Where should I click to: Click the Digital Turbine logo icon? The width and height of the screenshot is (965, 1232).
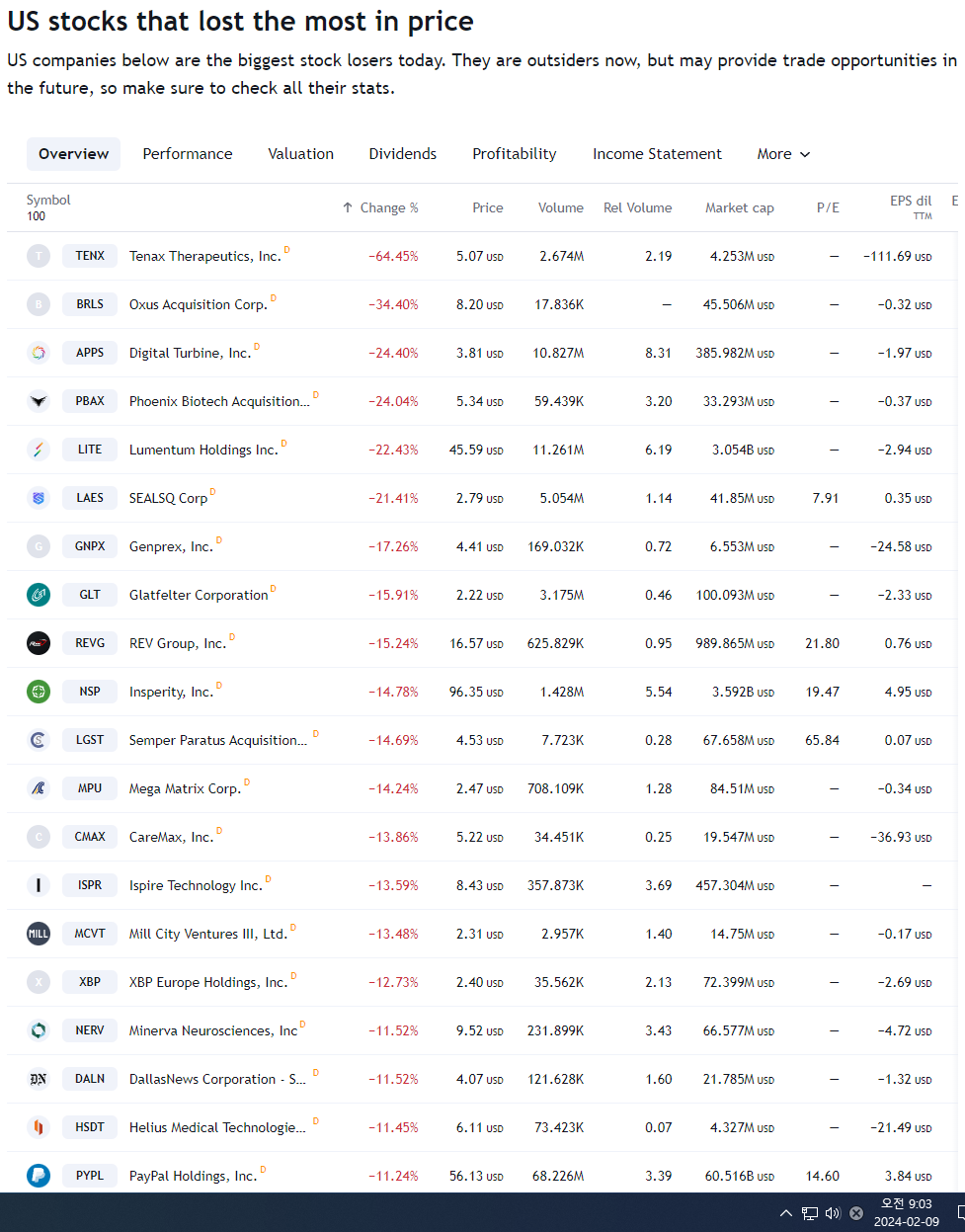[39, 353]
